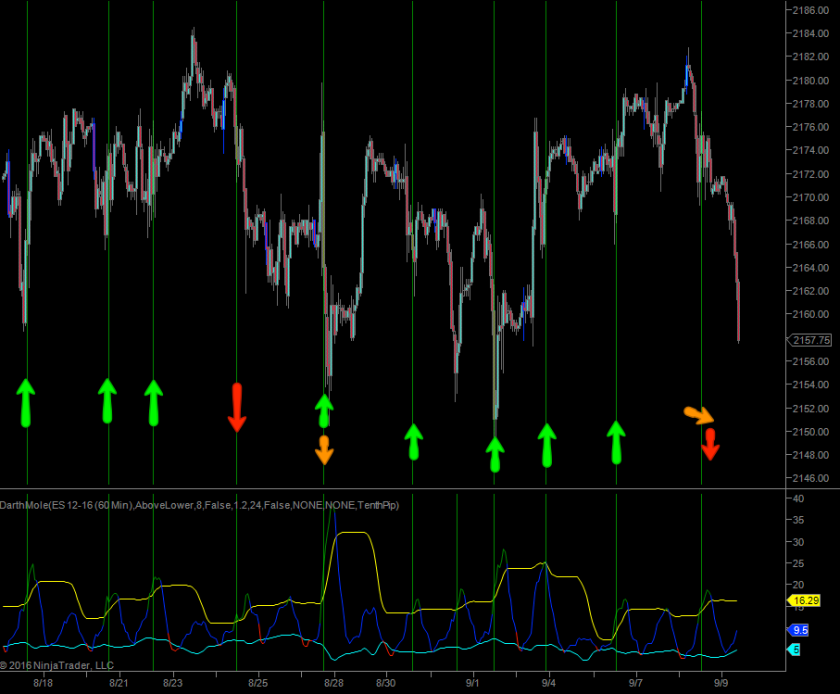
Task: Click the 2160.00 price axis label
Action: pyautogui.click(x=811, y=314)
